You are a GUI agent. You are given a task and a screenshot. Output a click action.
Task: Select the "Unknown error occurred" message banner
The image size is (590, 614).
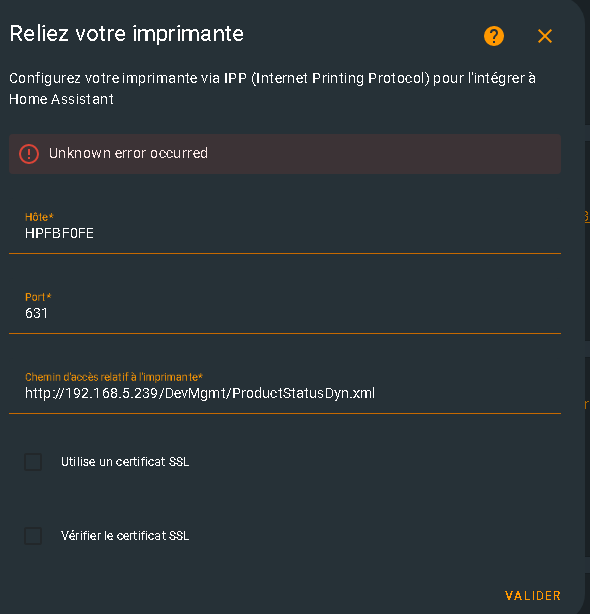[285, 154]
